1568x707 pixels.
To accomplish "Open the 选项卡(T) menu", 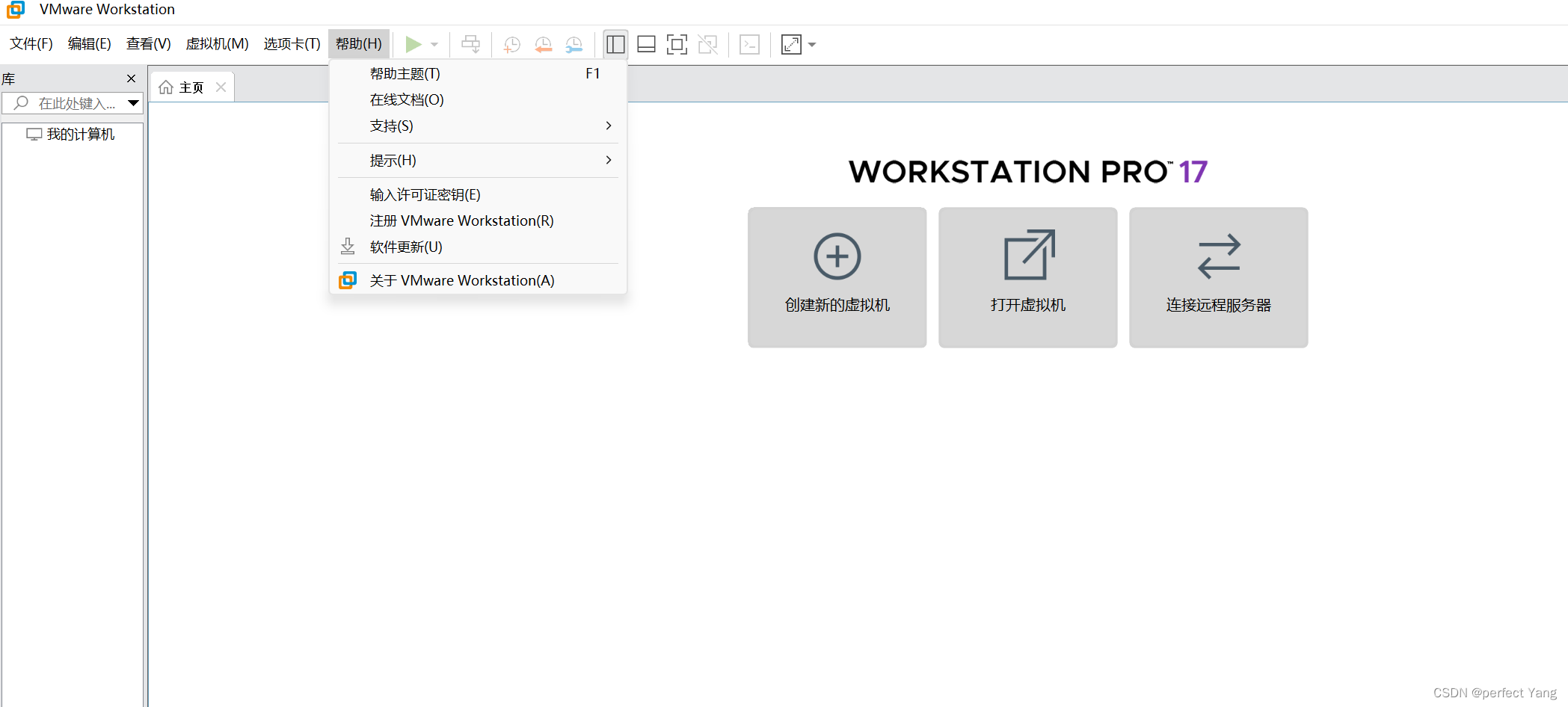I will [292, 44].
